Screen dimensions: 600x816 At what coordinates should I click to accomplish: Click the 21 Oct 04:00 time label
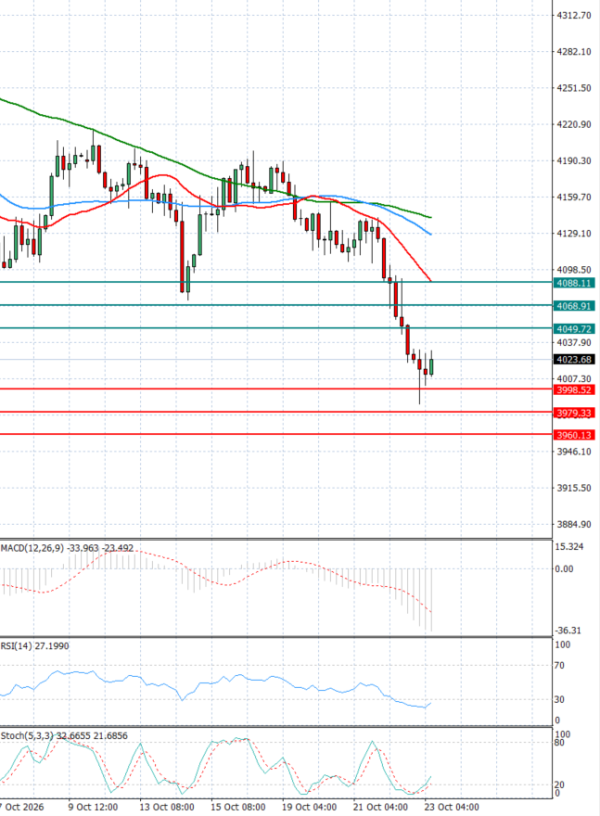[x=381, y=807]
